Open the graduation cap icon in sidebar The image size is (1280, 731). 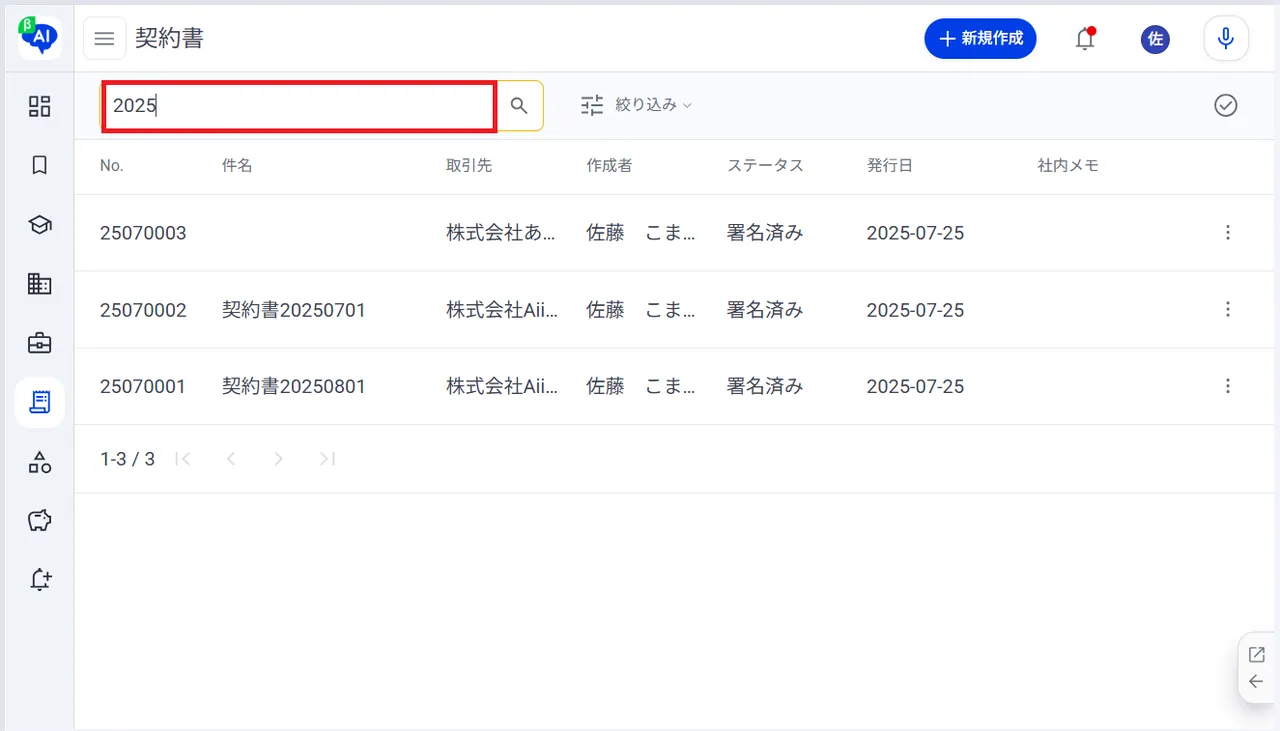pyautogui.click(x=39, y=225)
